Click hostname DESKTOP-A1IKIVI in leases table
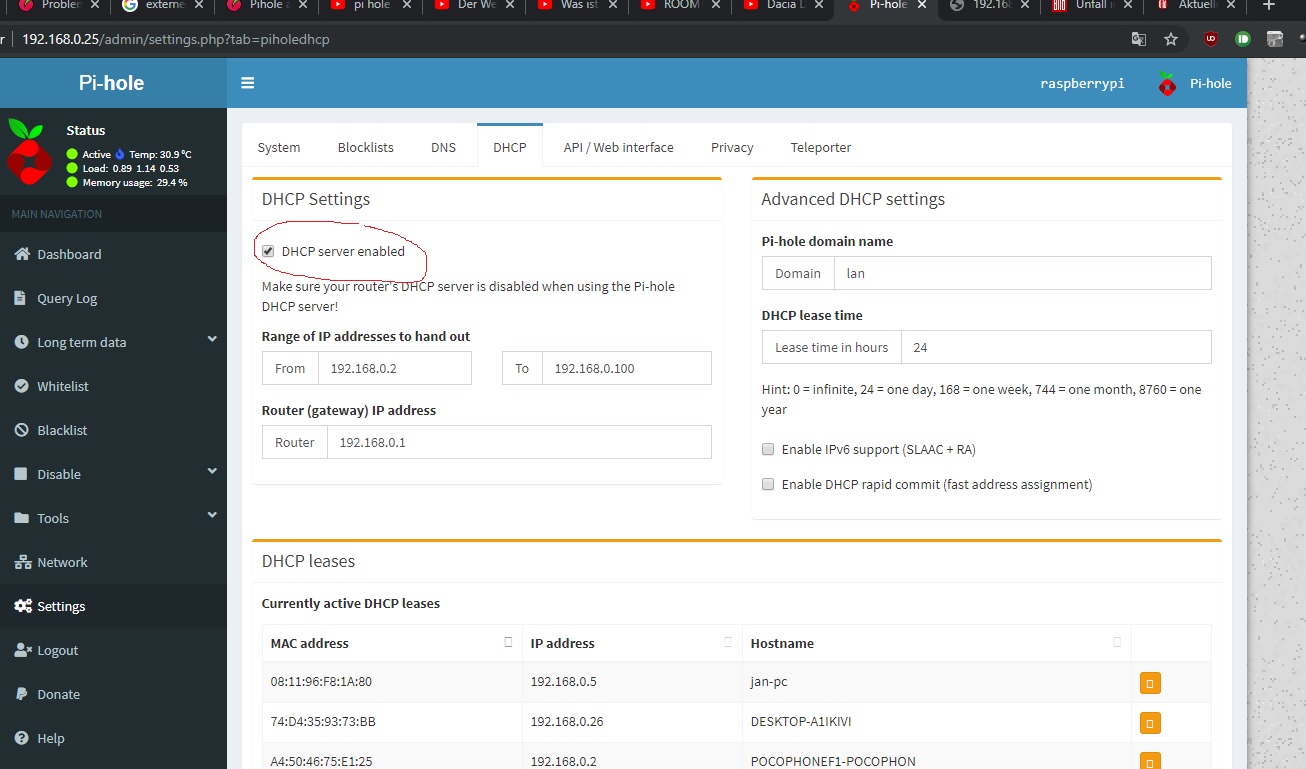The width and height of the screenshot is (1306, 769). (x=801, y=721)
